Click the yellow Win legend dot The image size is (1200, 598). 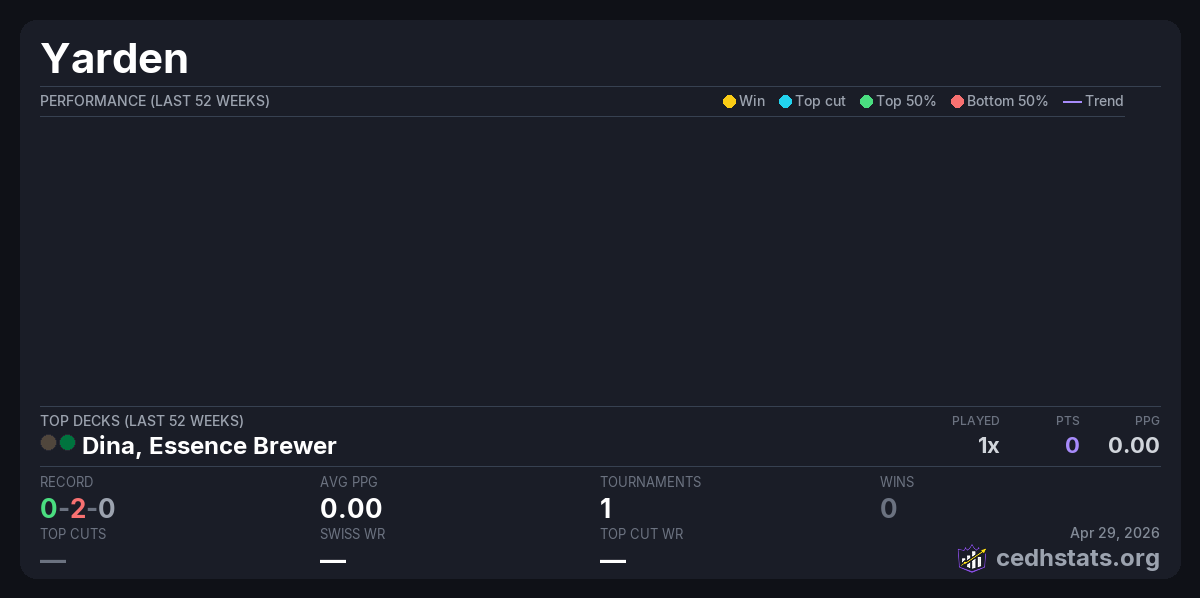pos(729,102)
